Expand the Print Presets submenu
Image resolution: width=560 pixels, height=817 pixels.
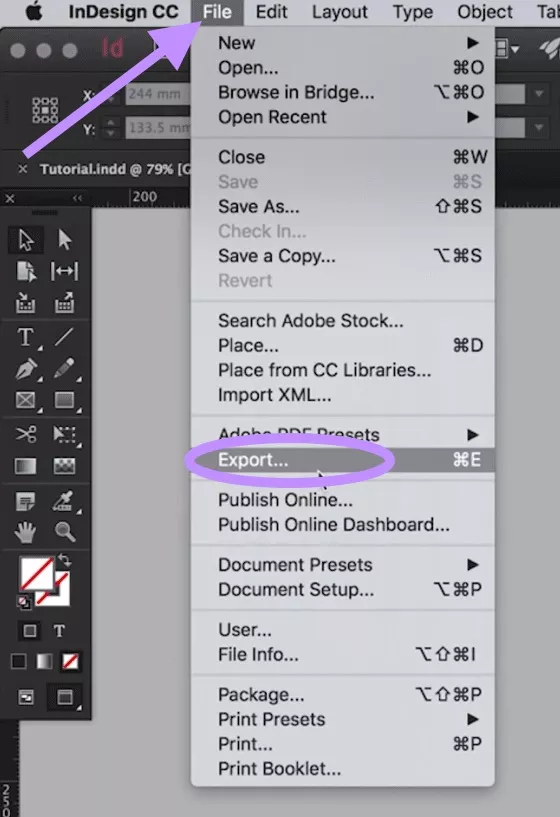[x=343, y=720]
